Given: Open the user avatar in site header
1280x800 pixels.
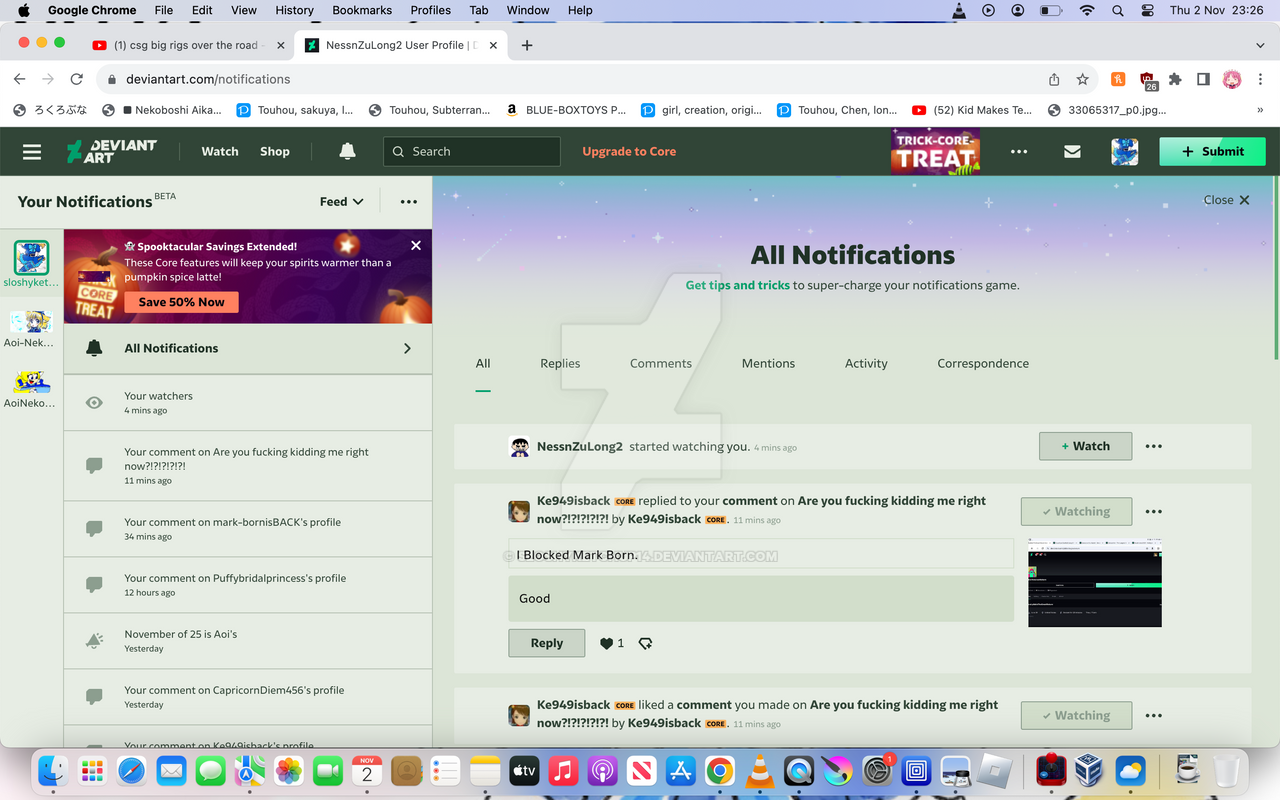Looking at the screenshot, I should [1125, 152].
